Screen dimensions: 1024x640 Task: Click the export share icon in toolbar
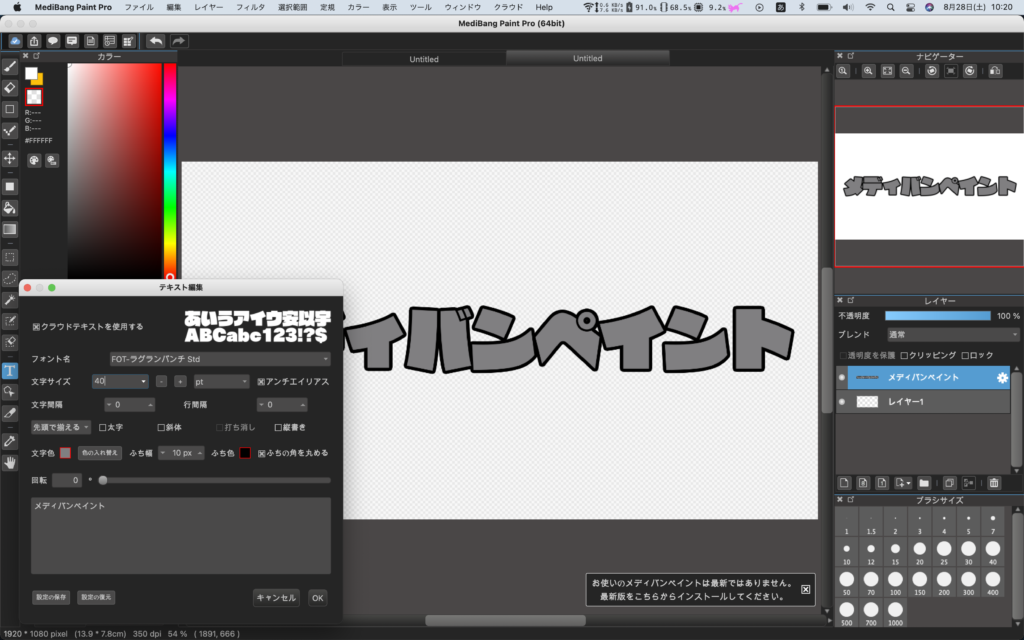tap(34, 41)
